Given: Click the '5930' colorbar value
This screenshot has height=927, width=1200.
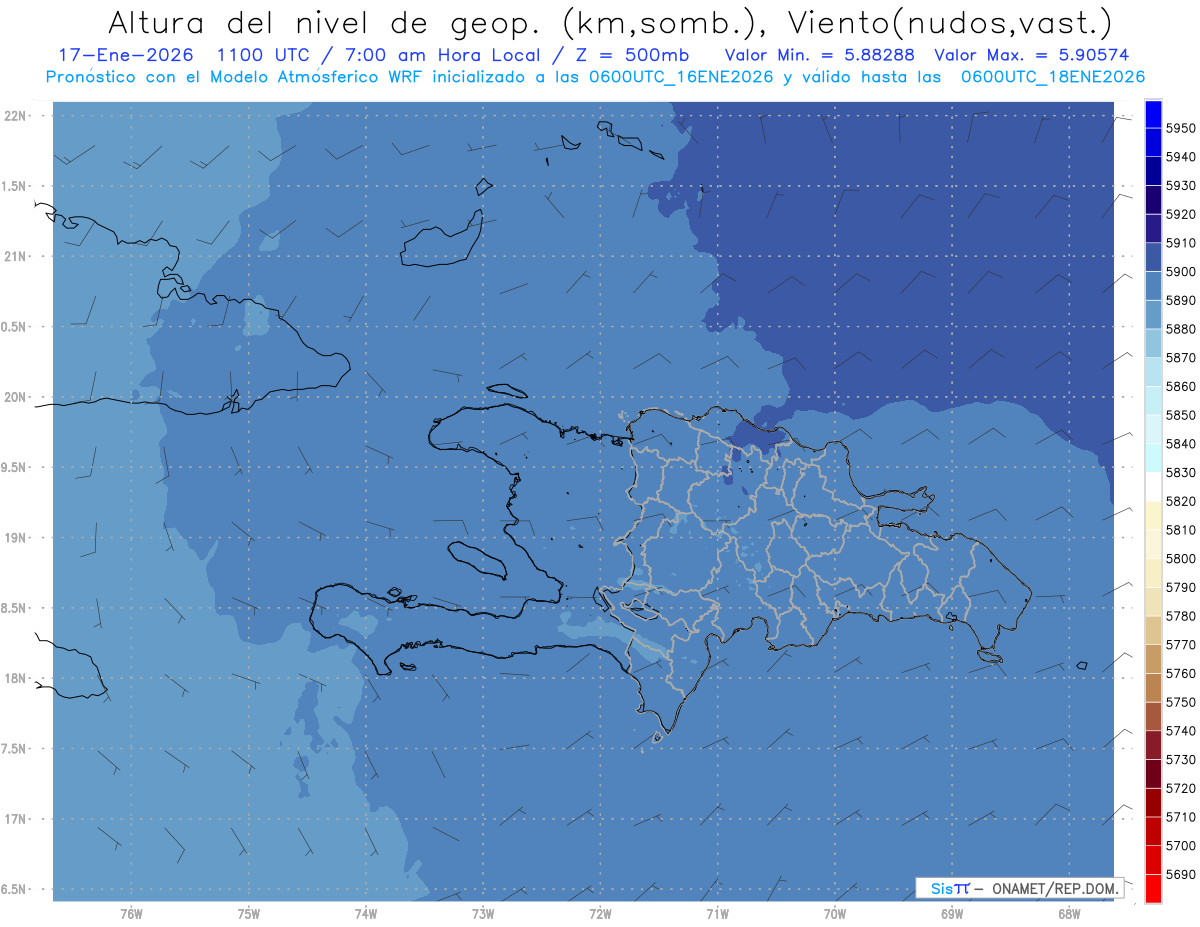Looking at the screenshot, I should tap(1180, 186).
